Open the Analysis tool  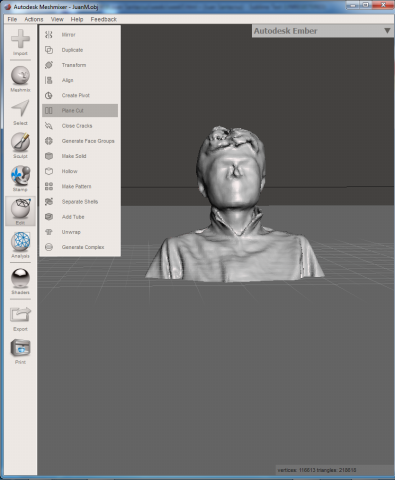click(x=20, y=245)
